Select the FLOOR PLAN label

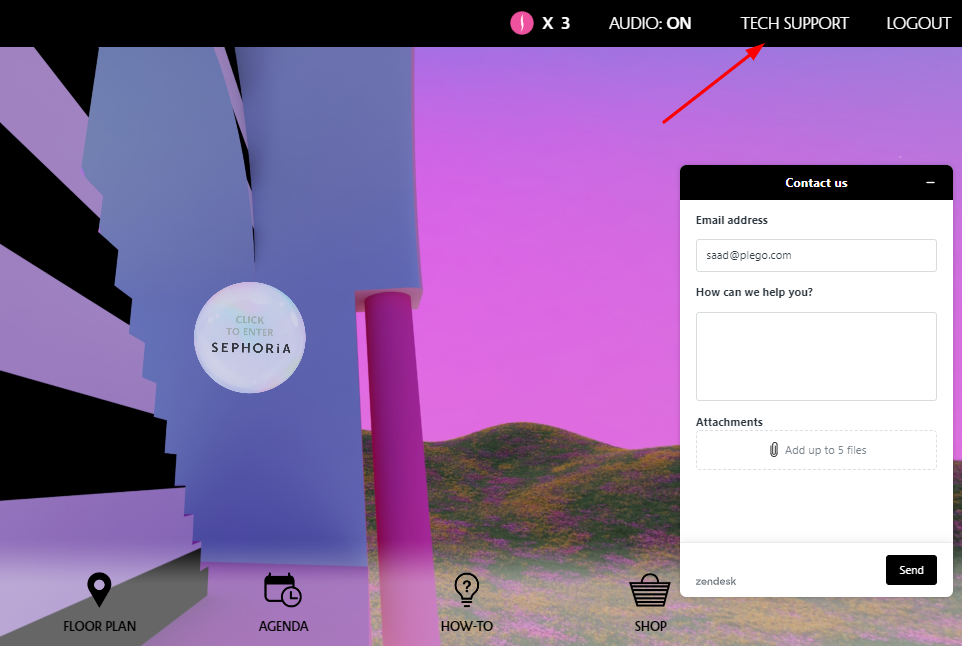pyautogui.click(x=99, y=626)
